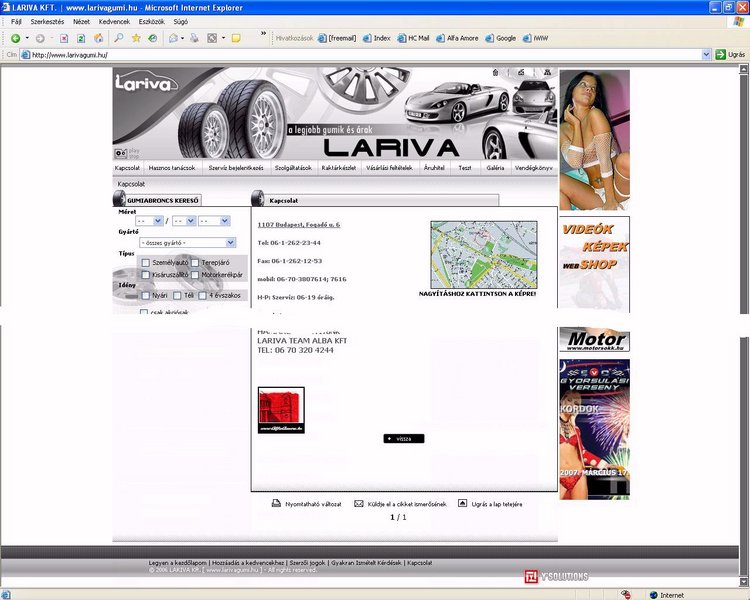
Task: Open the Google links bar shortcut
Action: coord(500,38)
